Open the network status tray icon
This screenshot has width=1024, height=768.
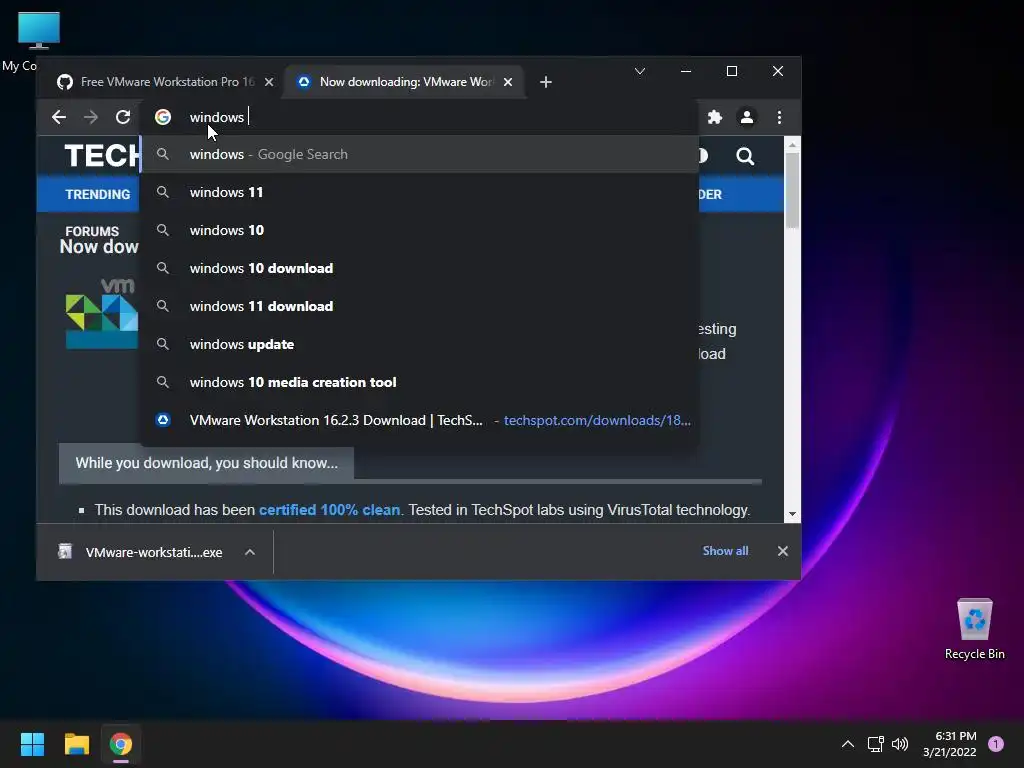click(875, 744)
